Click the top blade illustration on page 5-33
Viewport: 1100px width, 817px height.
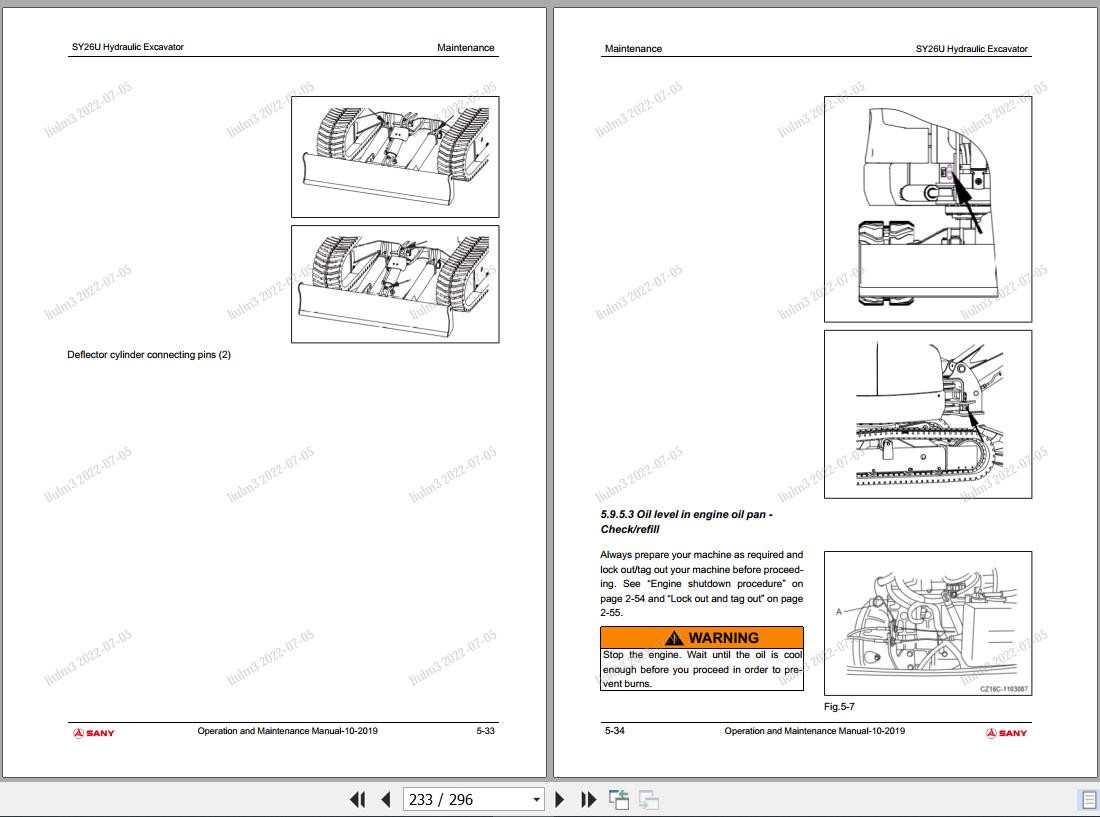[x=395, y=157]
